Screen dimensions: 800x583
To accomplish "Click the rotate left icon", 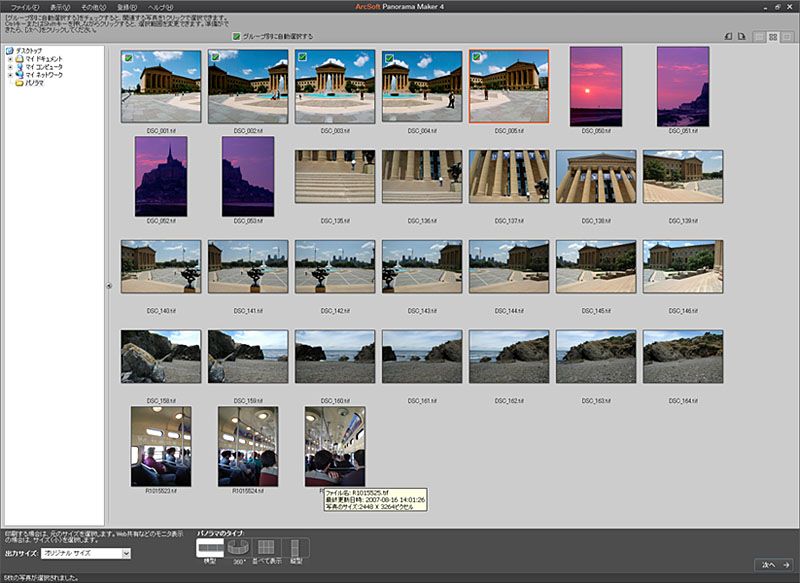I will [728, 35].
